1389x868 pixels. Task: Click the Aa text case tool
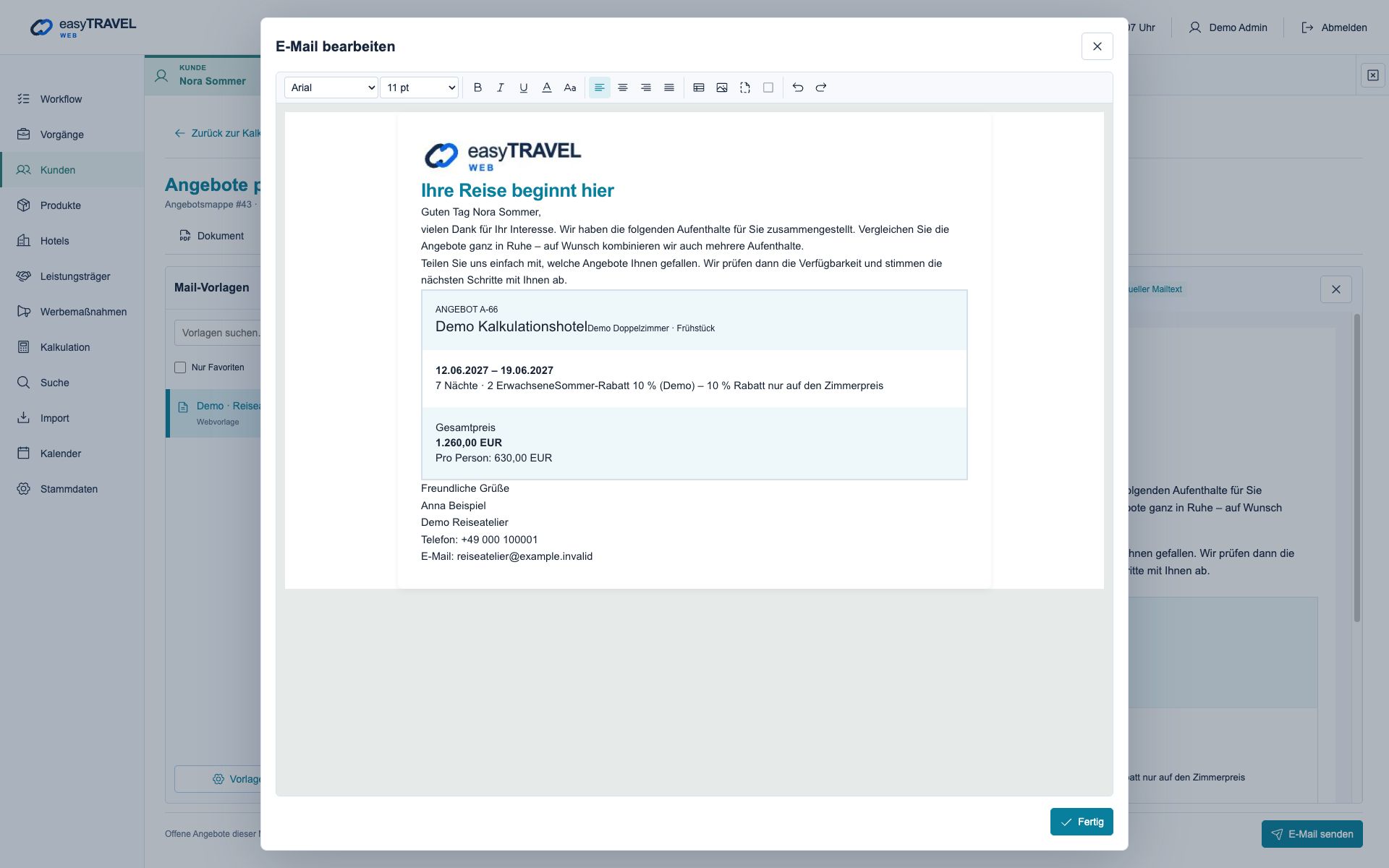coord(570,88)
